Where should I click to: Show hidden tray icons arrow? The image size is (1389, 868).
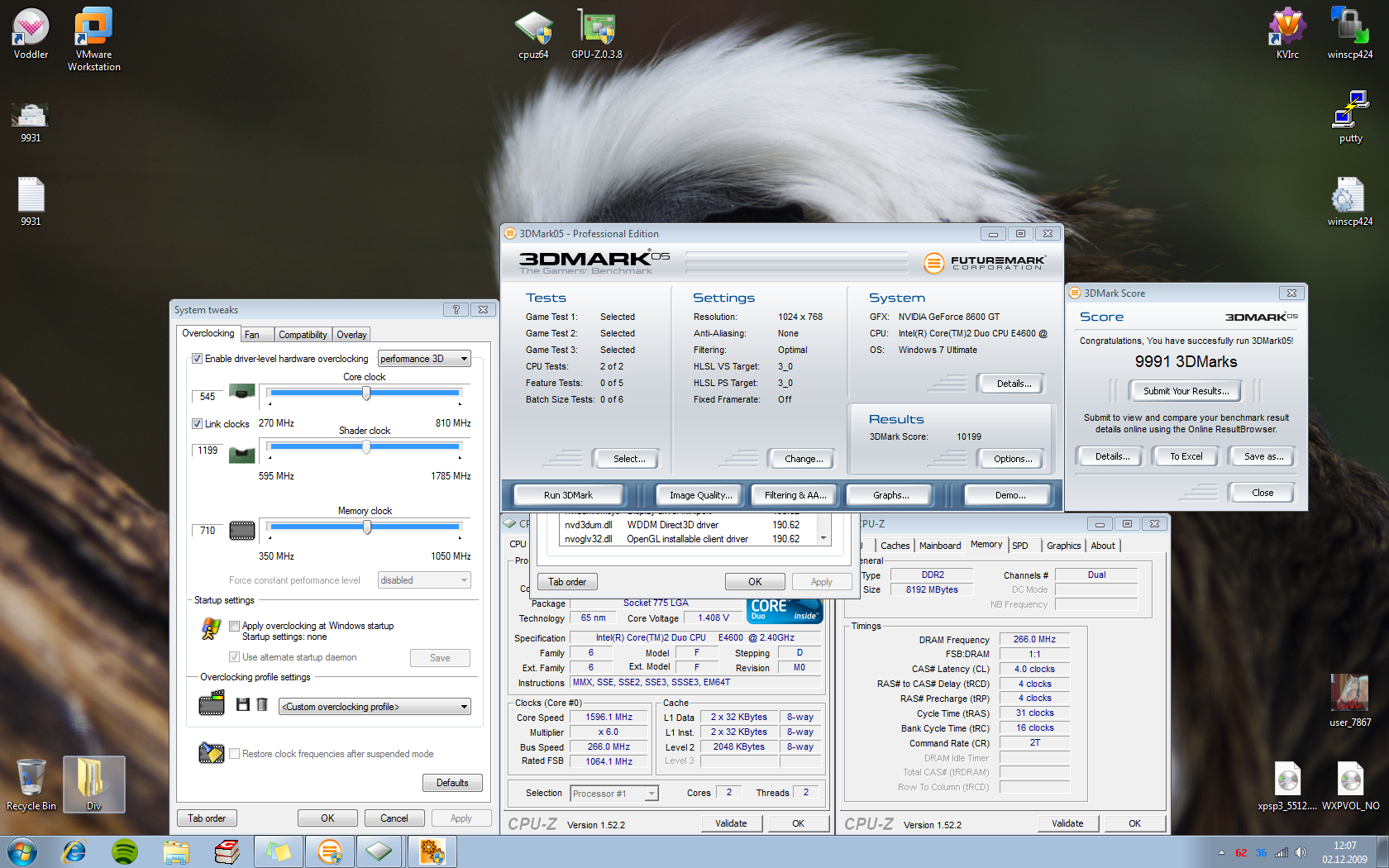(x=1221, y=852)
